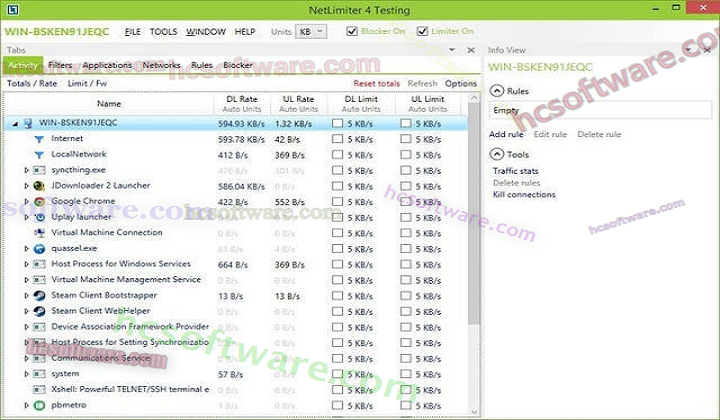Close the Tabs panel with X
Image resolution: width=720 pixels, height=420 pixels.
[471, 50]
